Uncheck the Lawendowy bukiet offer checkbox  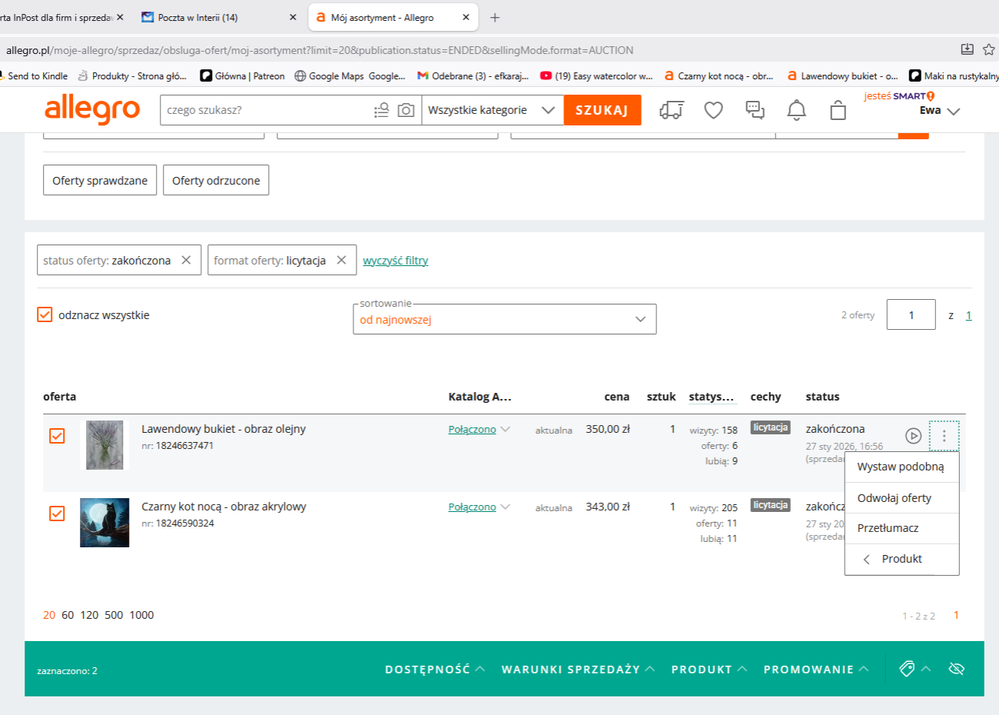click(x=57, y=436)
